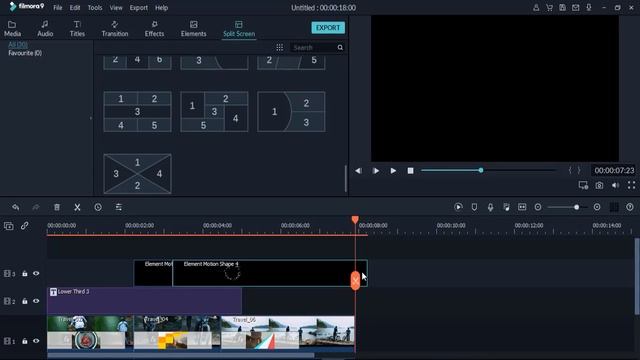Open the Elements tab

193,29
